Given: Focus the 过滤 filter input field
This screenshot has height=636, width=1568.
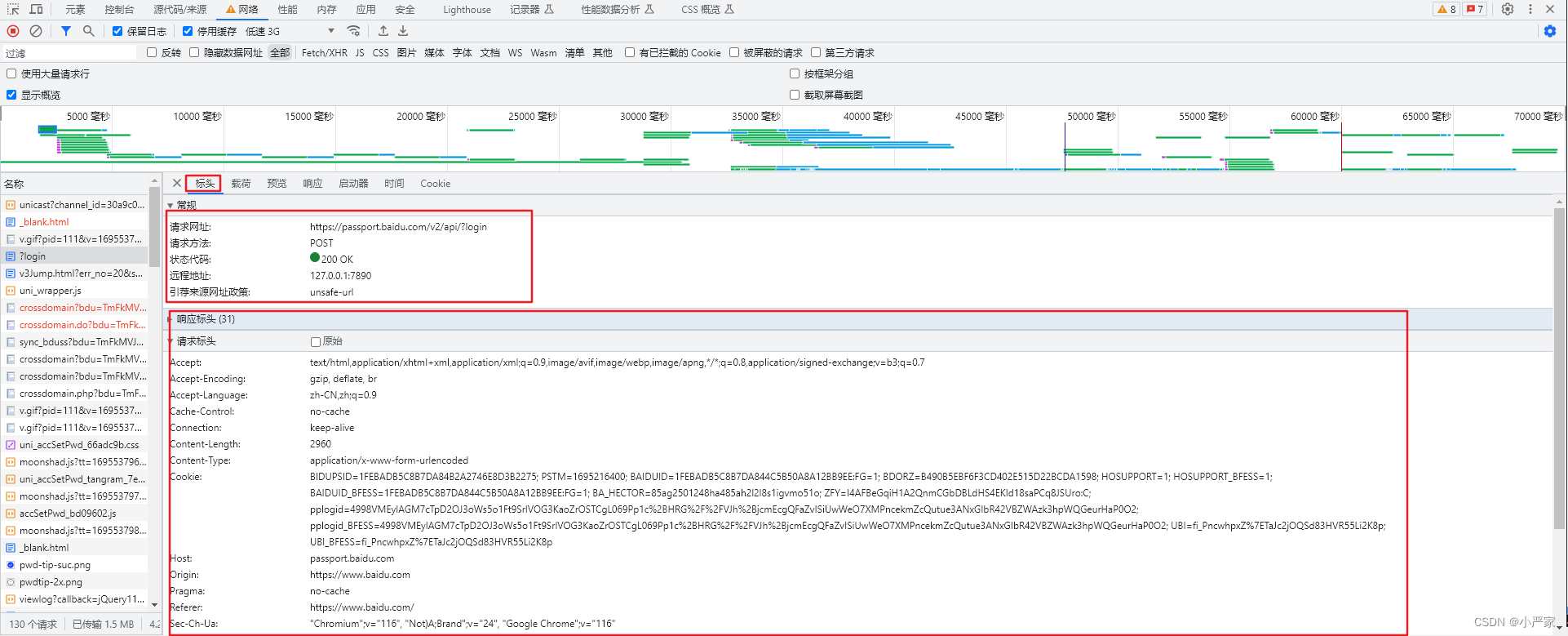Looking at the screenshot, I should coord(70,52).
